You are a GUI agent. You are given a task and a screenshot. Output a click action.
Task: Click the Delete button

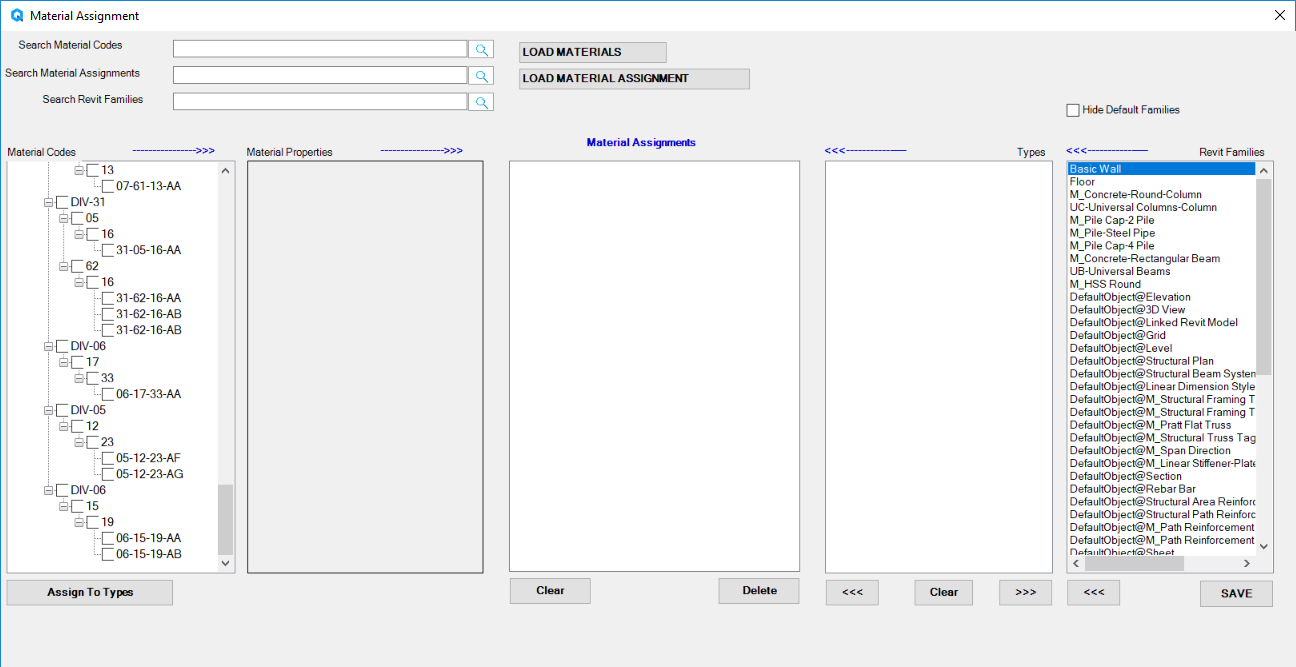pos(759,591)
